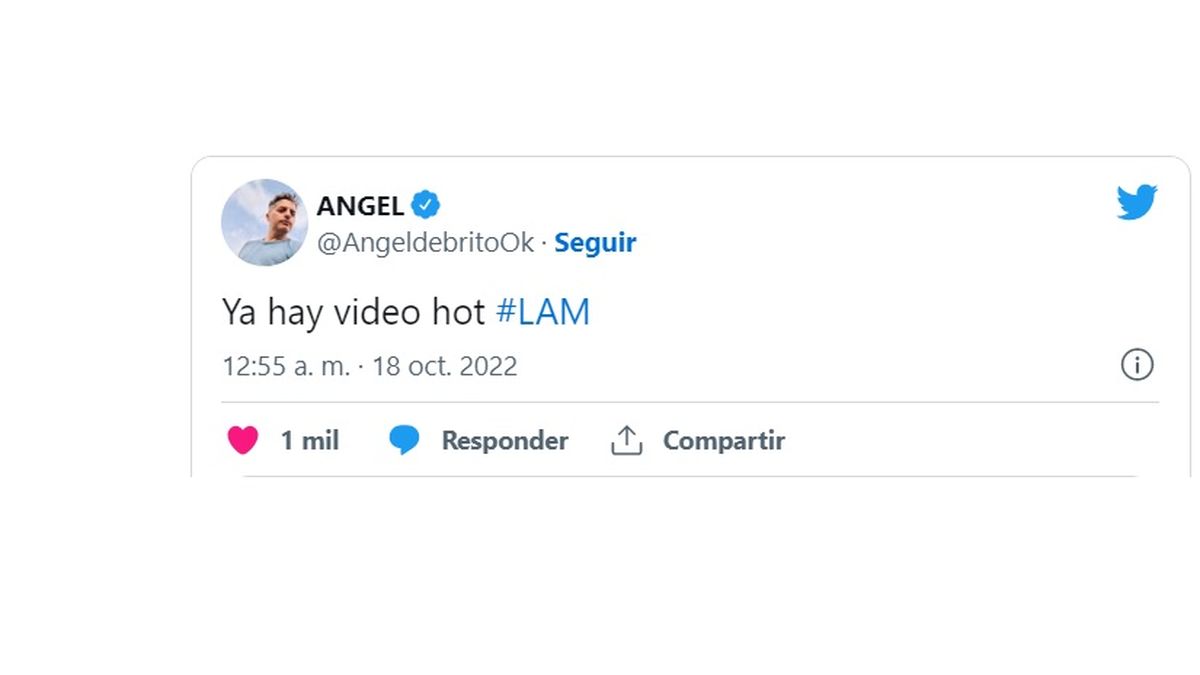Open the #LAM hashtag
Screen dimensions: 1200x675
[543, 313]
